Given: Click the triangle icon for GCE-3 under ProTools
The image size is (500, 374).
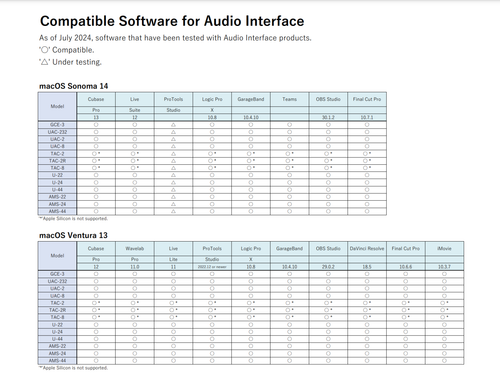Looking at the screenshot, I should pyautogui.click(x=173, y=125).
